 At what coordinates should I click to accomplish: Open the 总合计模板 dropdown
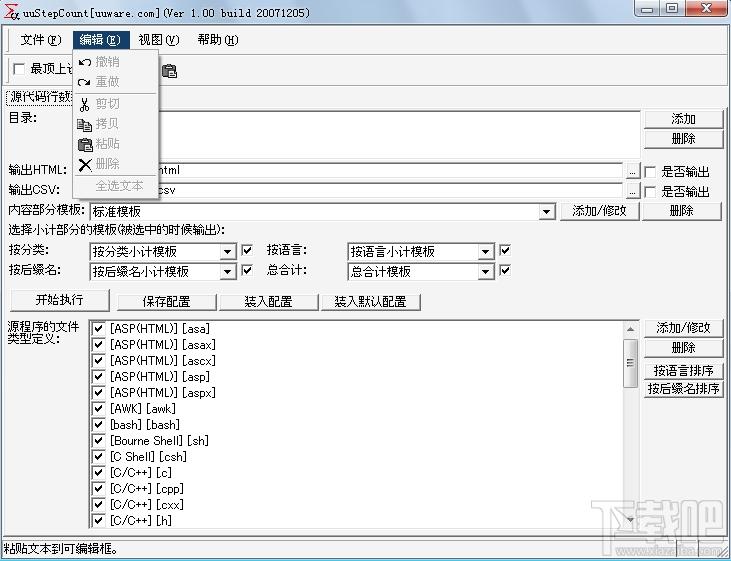(485, 271)
